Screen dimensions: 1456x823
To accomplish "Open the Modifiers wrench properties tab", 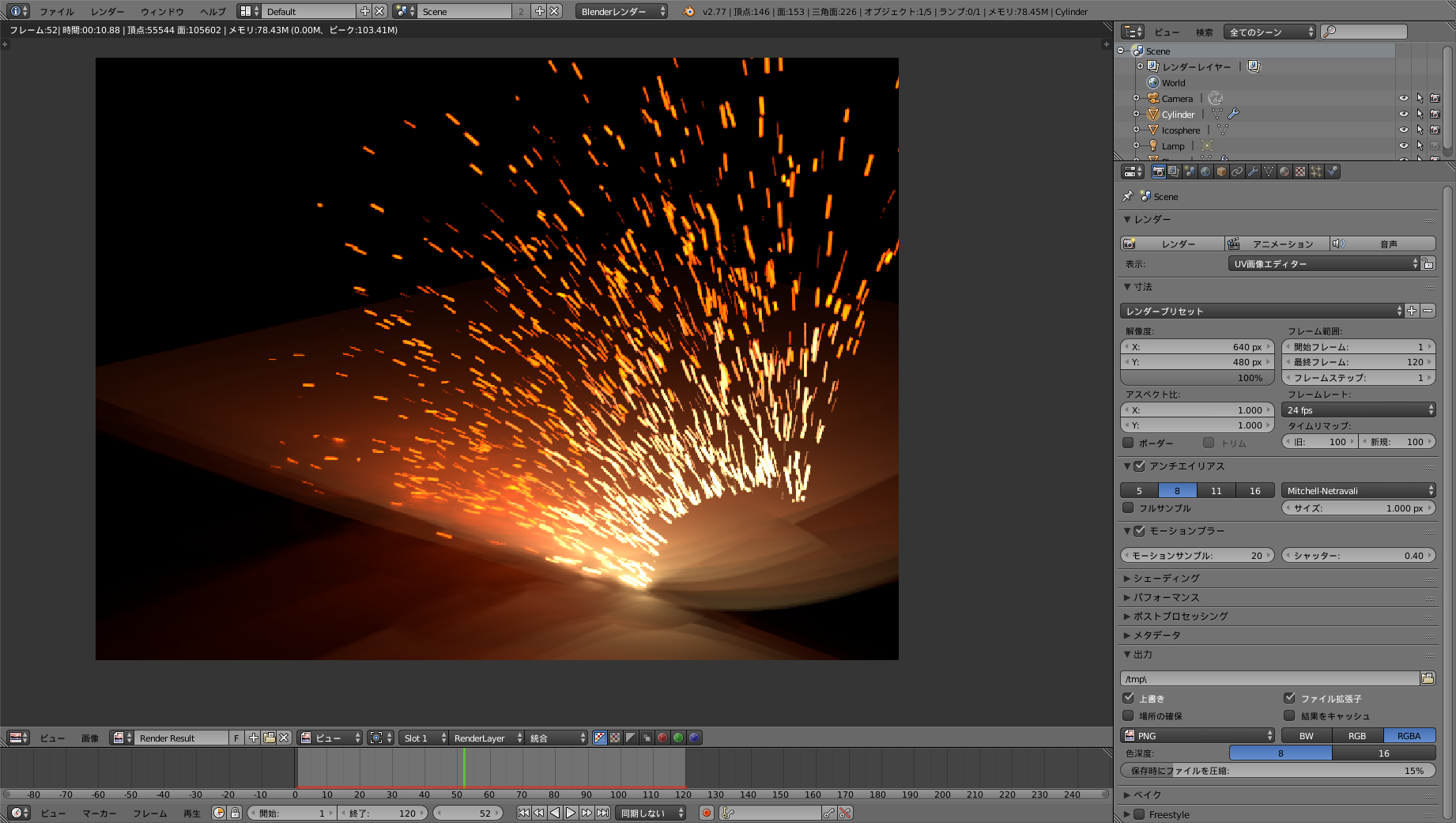I will (1253, 172).
